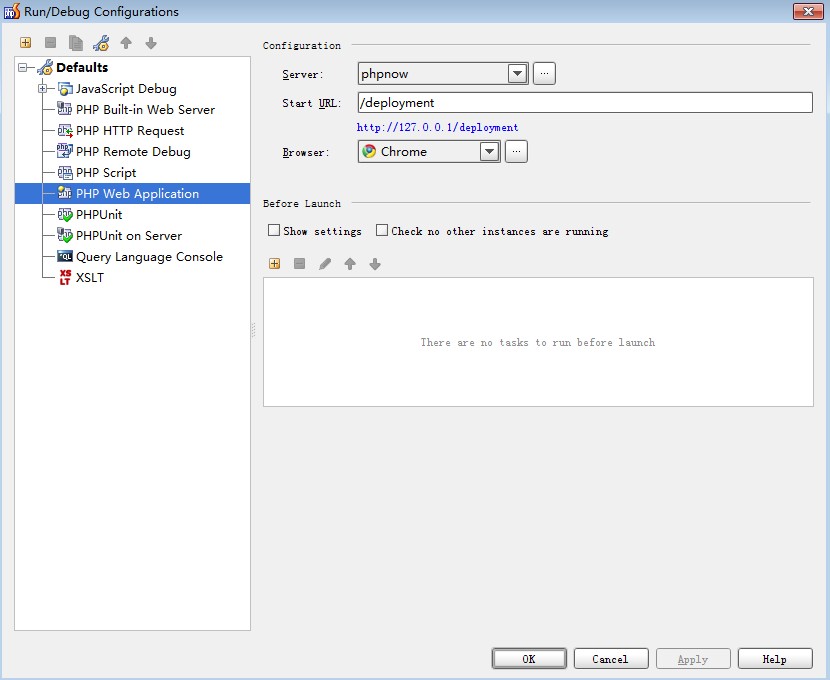Open defaults settings wrench icon

(101, 43)
